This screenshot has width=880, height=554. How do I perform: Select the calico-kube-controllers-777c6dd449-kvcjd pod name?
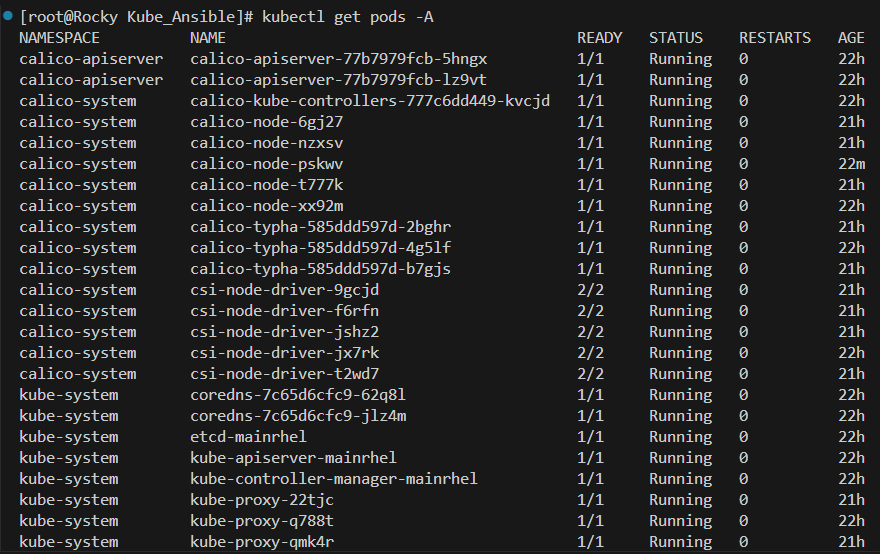(370, 101)
